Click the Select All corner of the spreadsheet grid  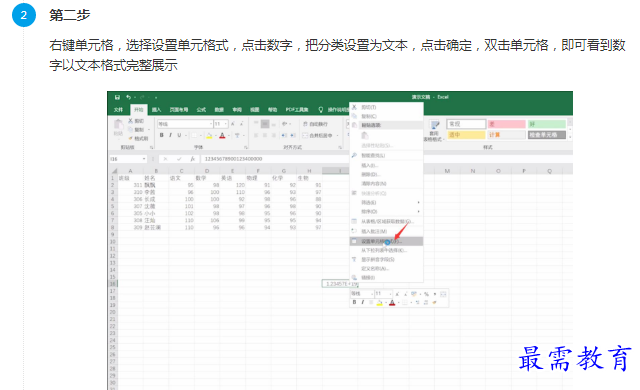(114, 171)
